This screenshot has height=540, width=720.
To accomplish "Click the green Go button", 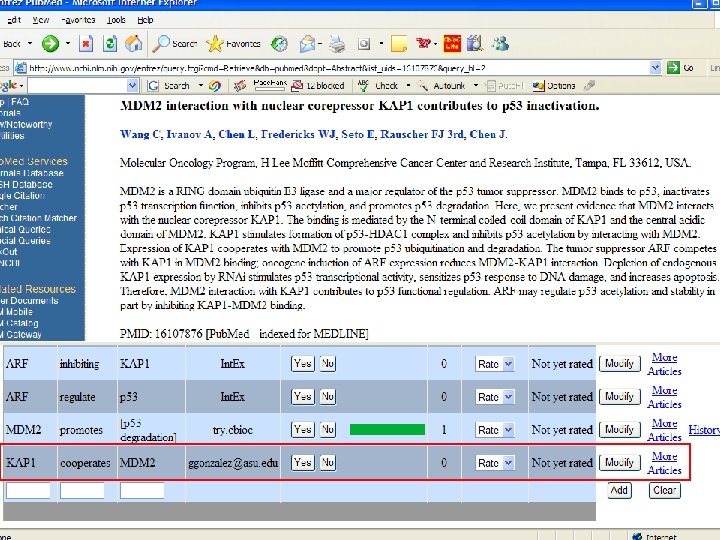I will pyautogui.click(x=681, y=68).
